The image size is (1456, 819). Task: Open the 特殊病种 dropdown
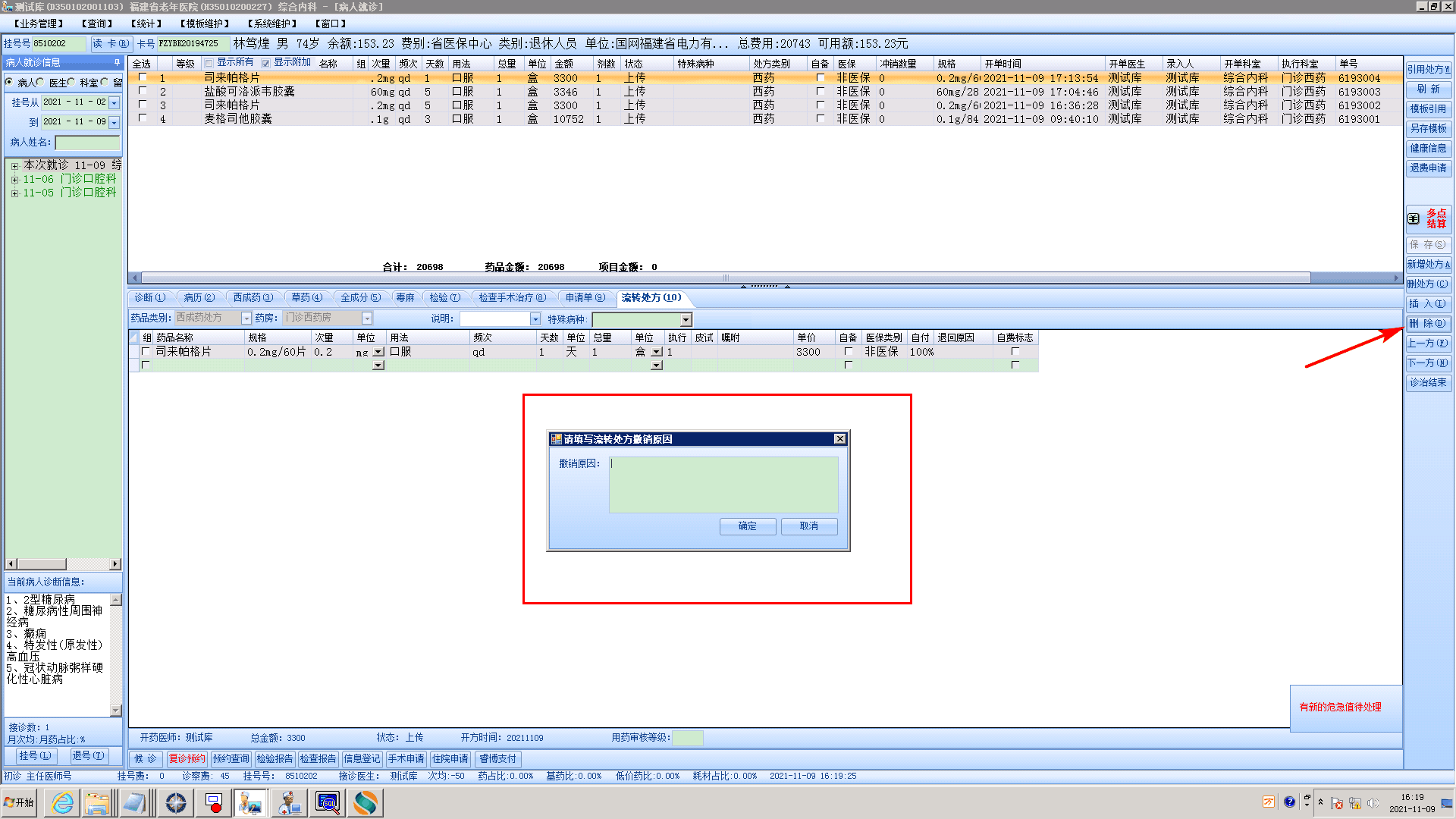[686, 320]
